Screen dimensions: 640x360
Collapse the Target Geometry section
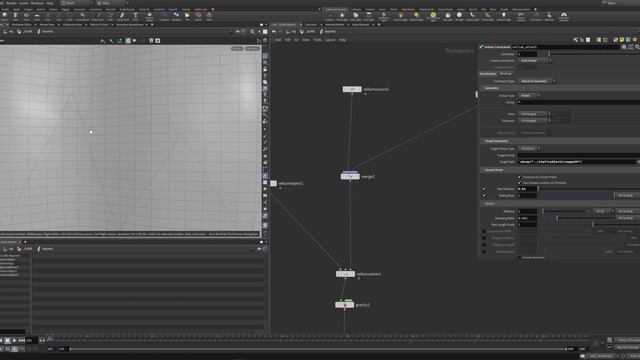[x=496, y=141]
